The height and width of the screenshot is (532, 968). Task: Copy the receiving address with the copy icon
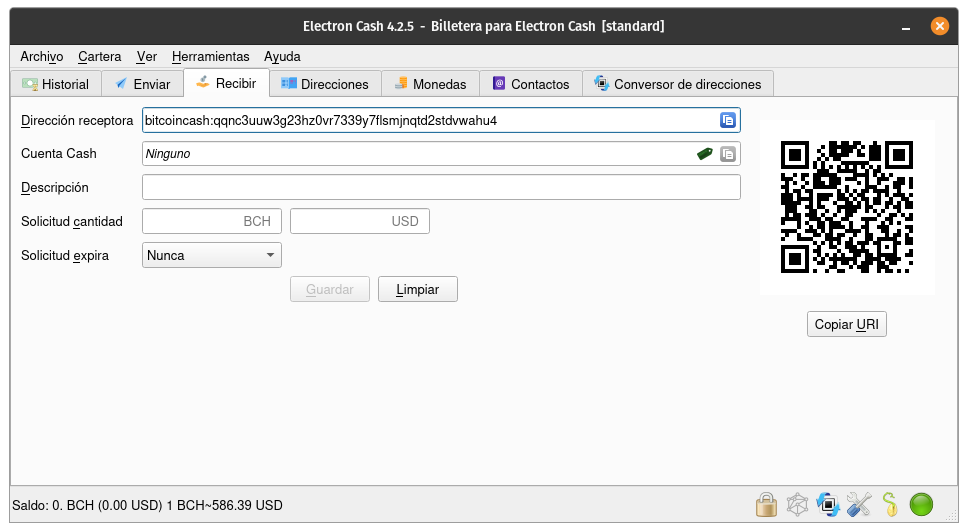[x=728, y=120]
